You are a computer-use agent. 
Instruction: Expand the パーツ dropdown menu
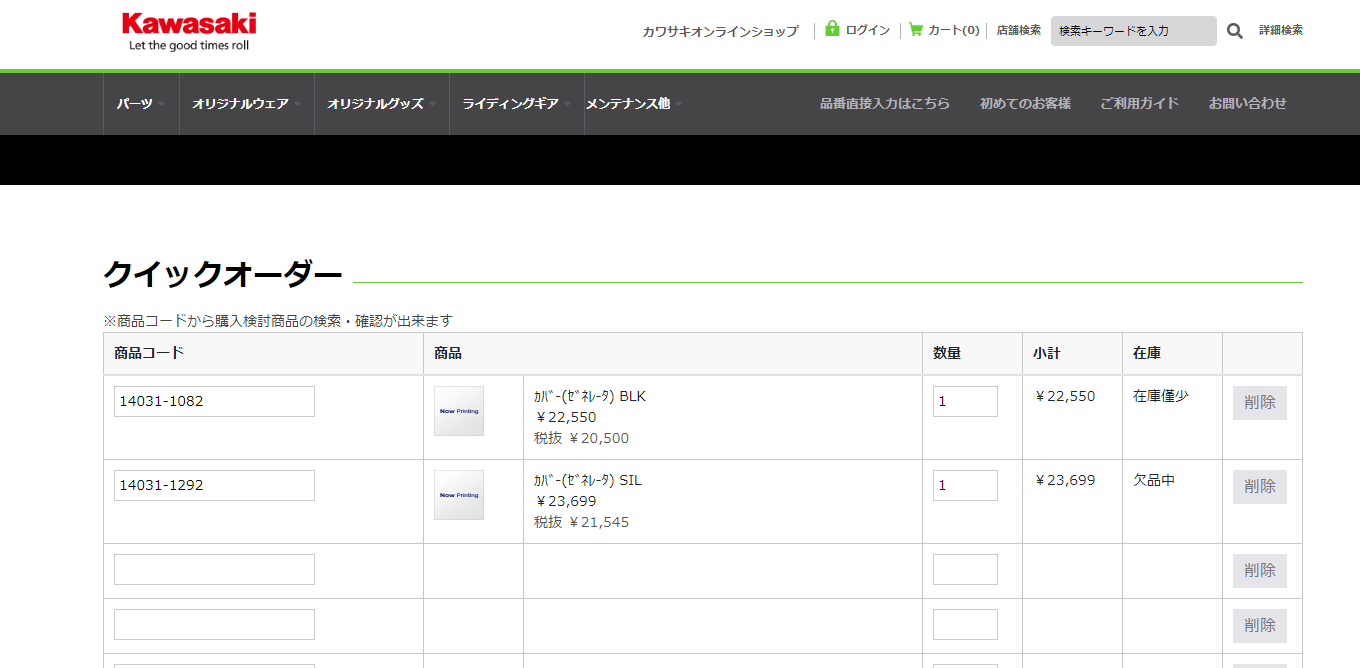[x=140, y=103]
